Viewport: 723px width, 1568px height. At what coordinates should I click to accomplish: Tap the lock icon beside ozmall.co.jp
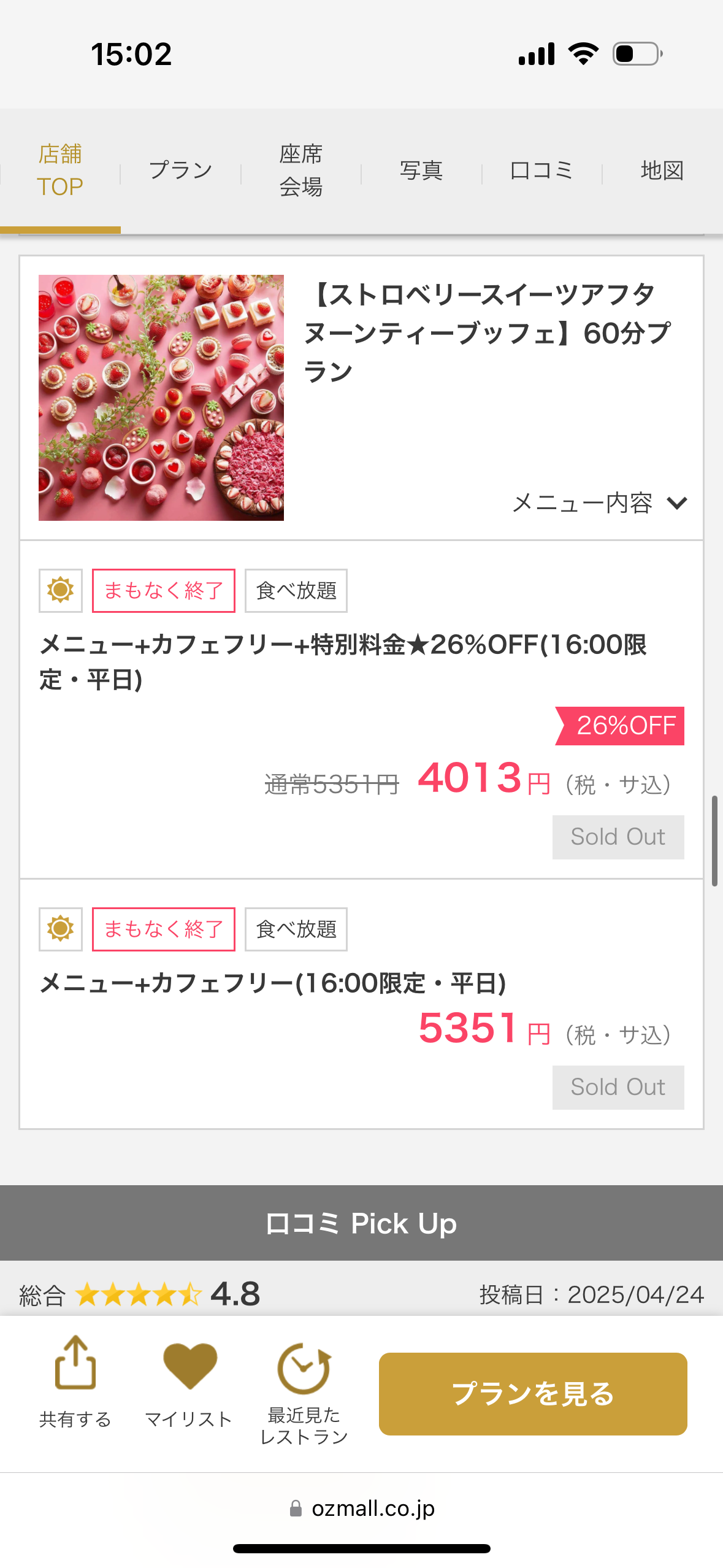pos(296,1508)
